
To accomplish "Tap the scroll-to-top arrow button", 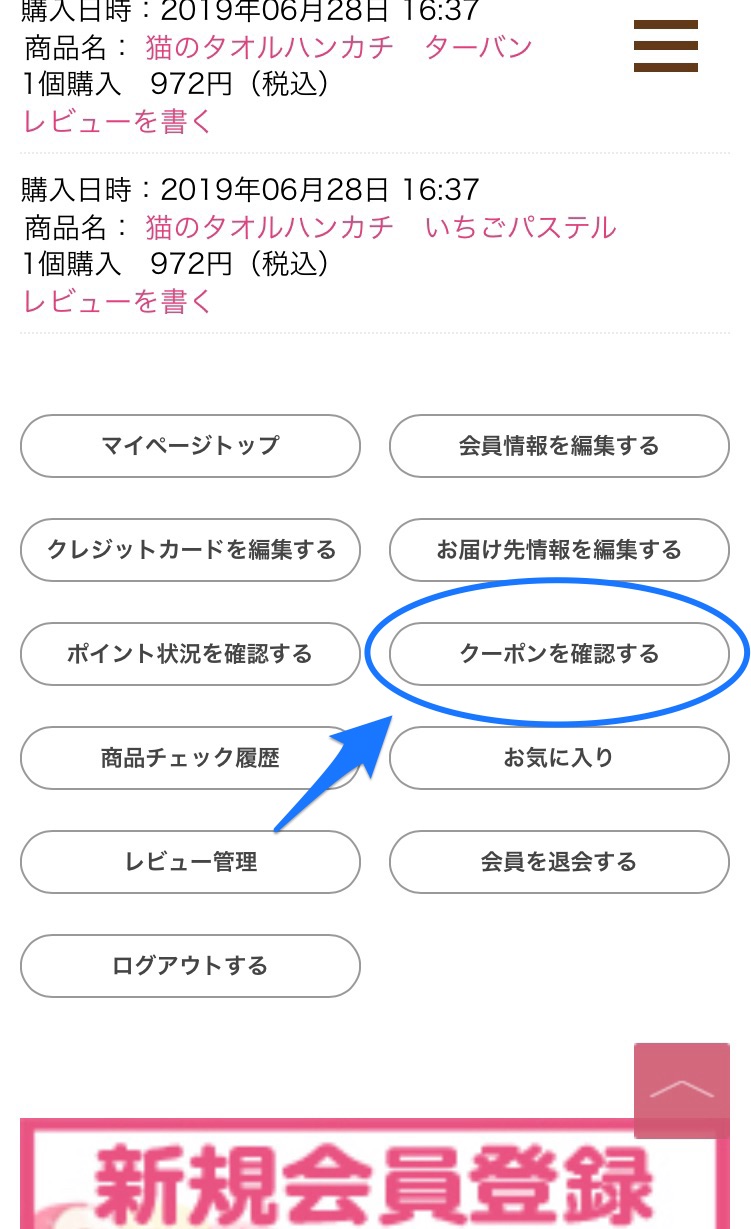I will tap(682, 1090).
